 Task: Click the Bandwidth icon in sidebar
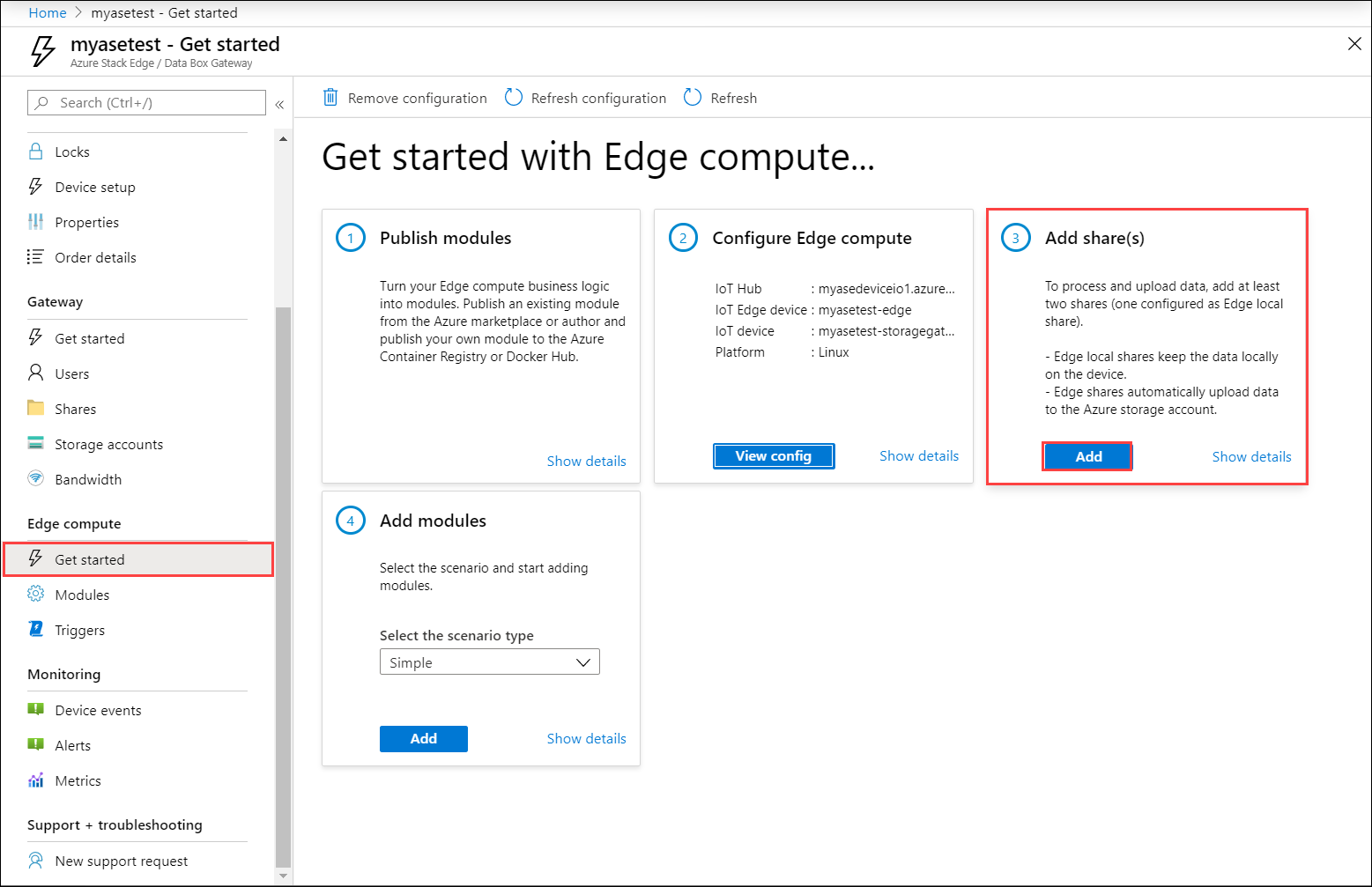pyautogui.click(x=36, y=479)
